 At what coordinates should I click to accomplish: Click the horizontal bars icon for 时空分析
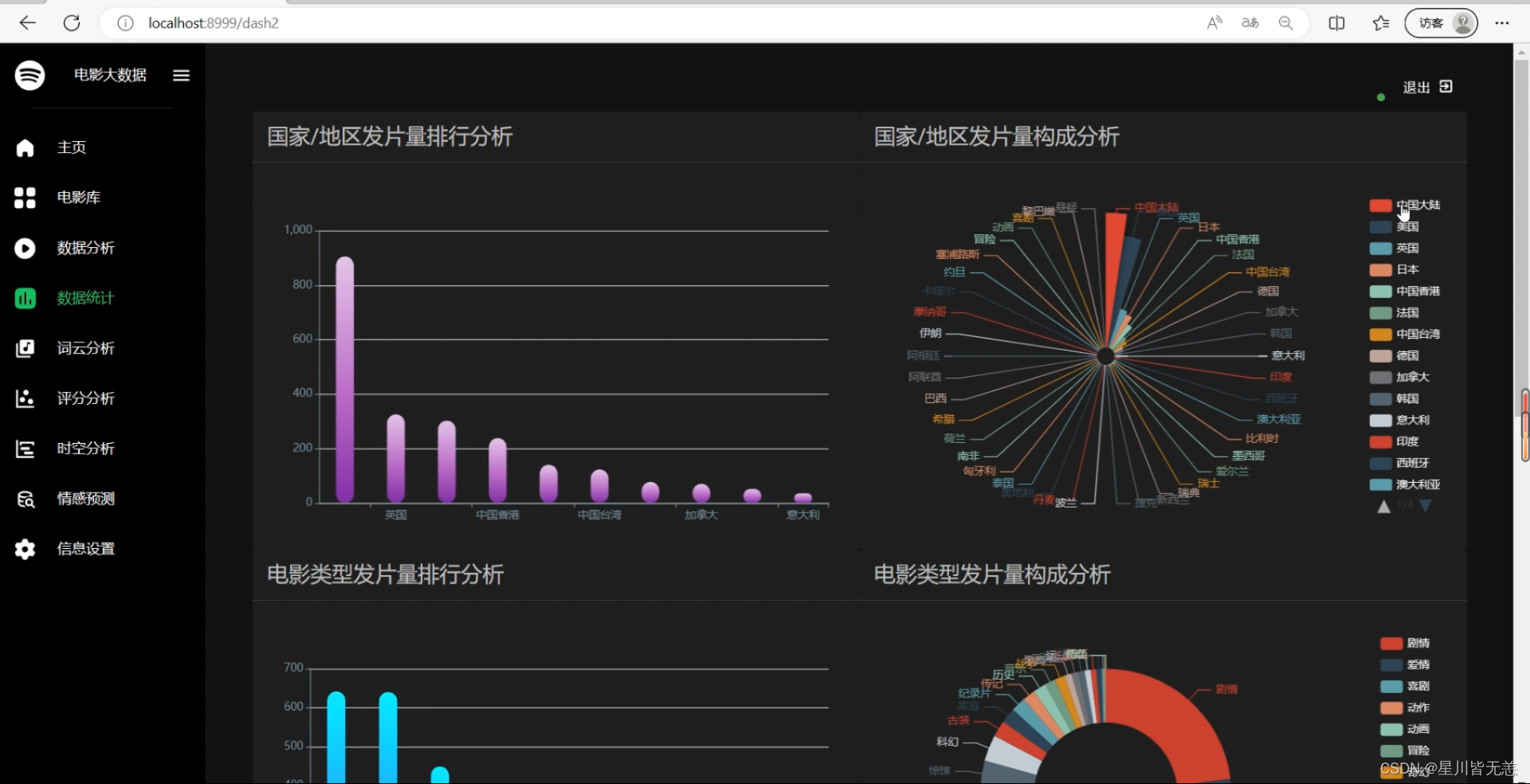[x=25, y=449]
